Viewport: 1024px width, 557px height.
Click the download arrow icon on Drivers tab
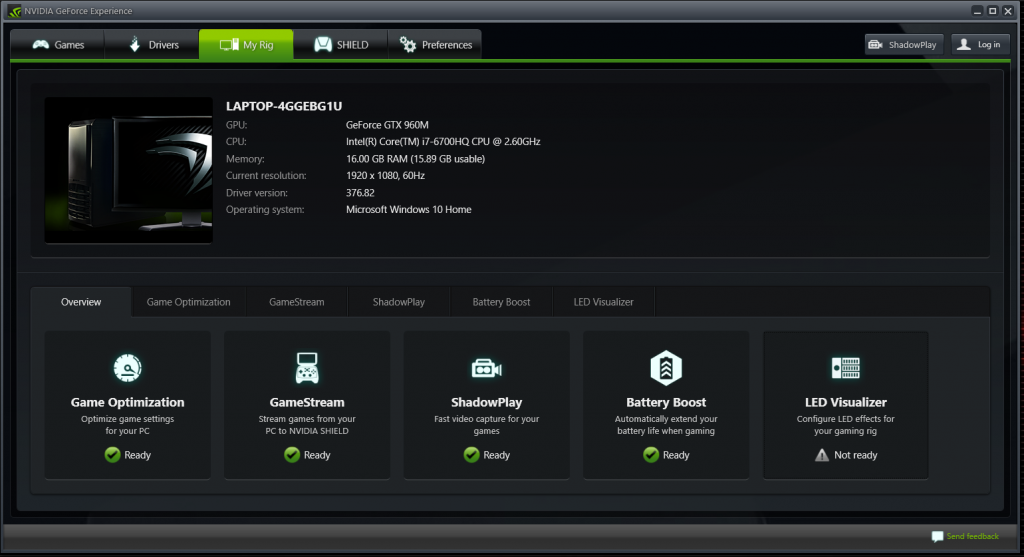pyautogui.click(x=135, y=44)
